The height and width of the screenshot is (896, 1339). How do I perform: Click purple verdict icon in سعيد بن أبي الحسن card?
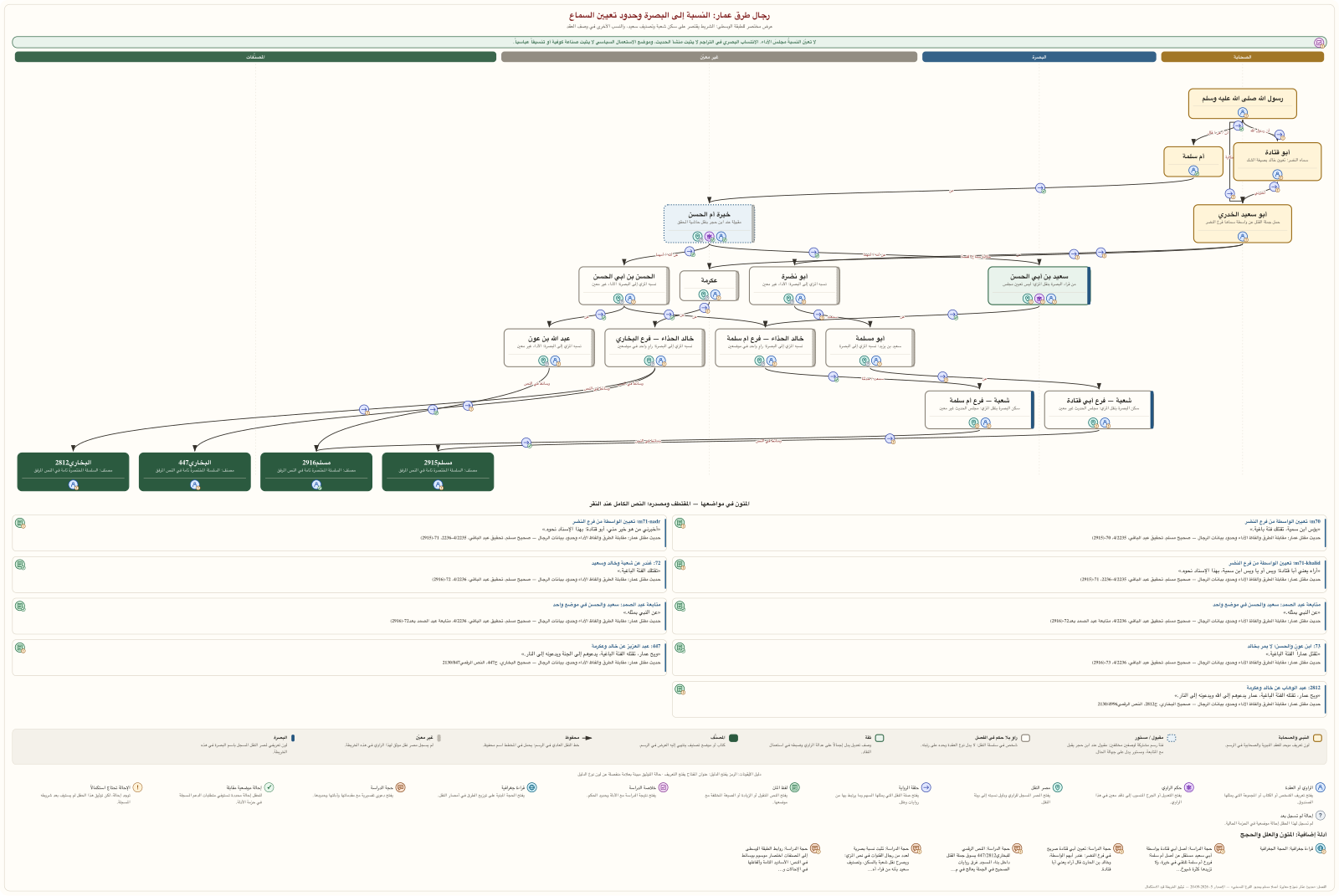(1039, 299)
